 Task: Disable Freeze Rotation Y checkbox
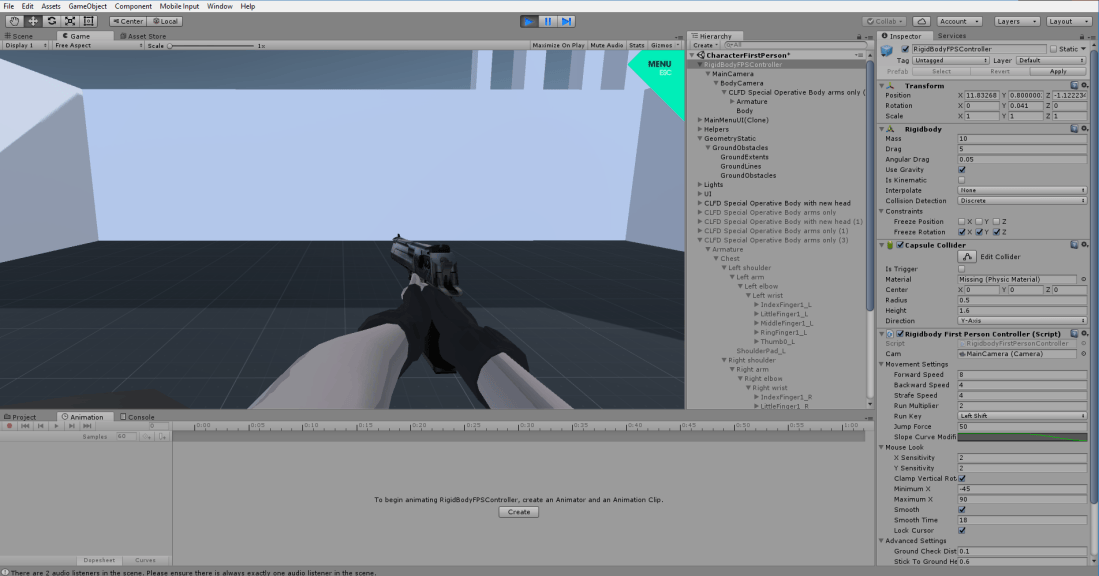pos(979,232)
